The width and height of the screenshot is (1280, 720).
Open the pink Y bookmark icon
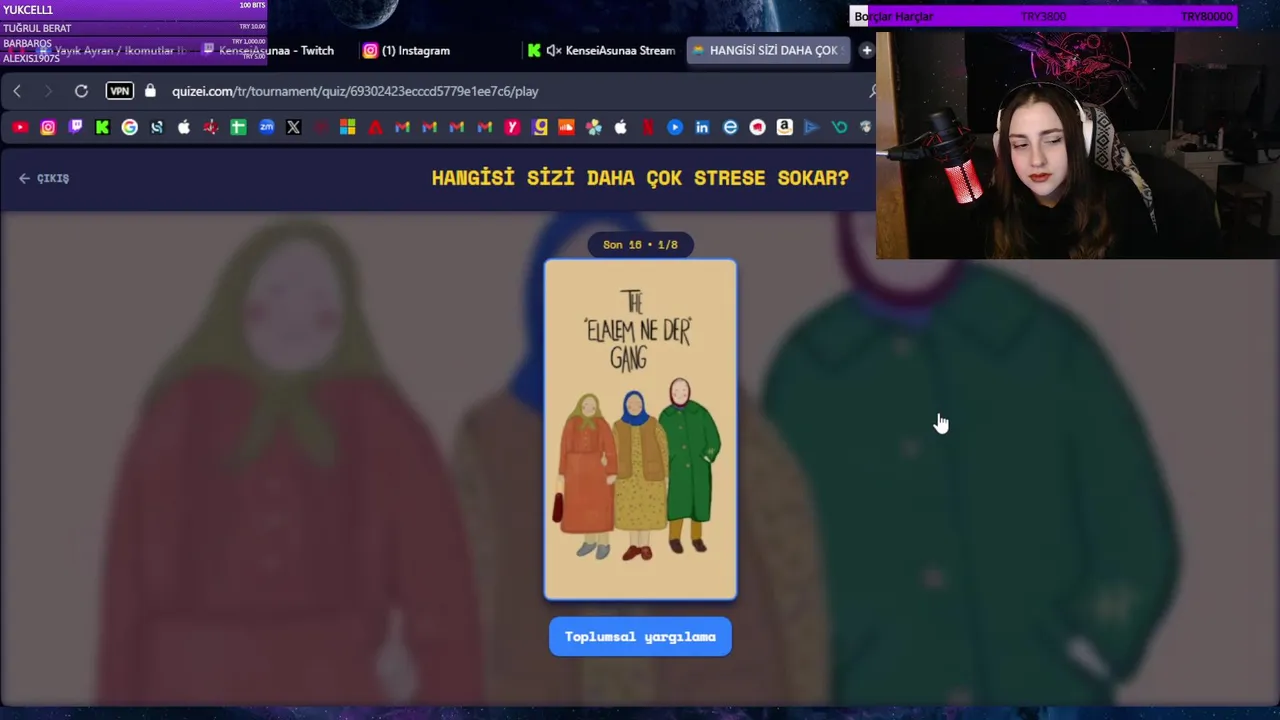512,127
